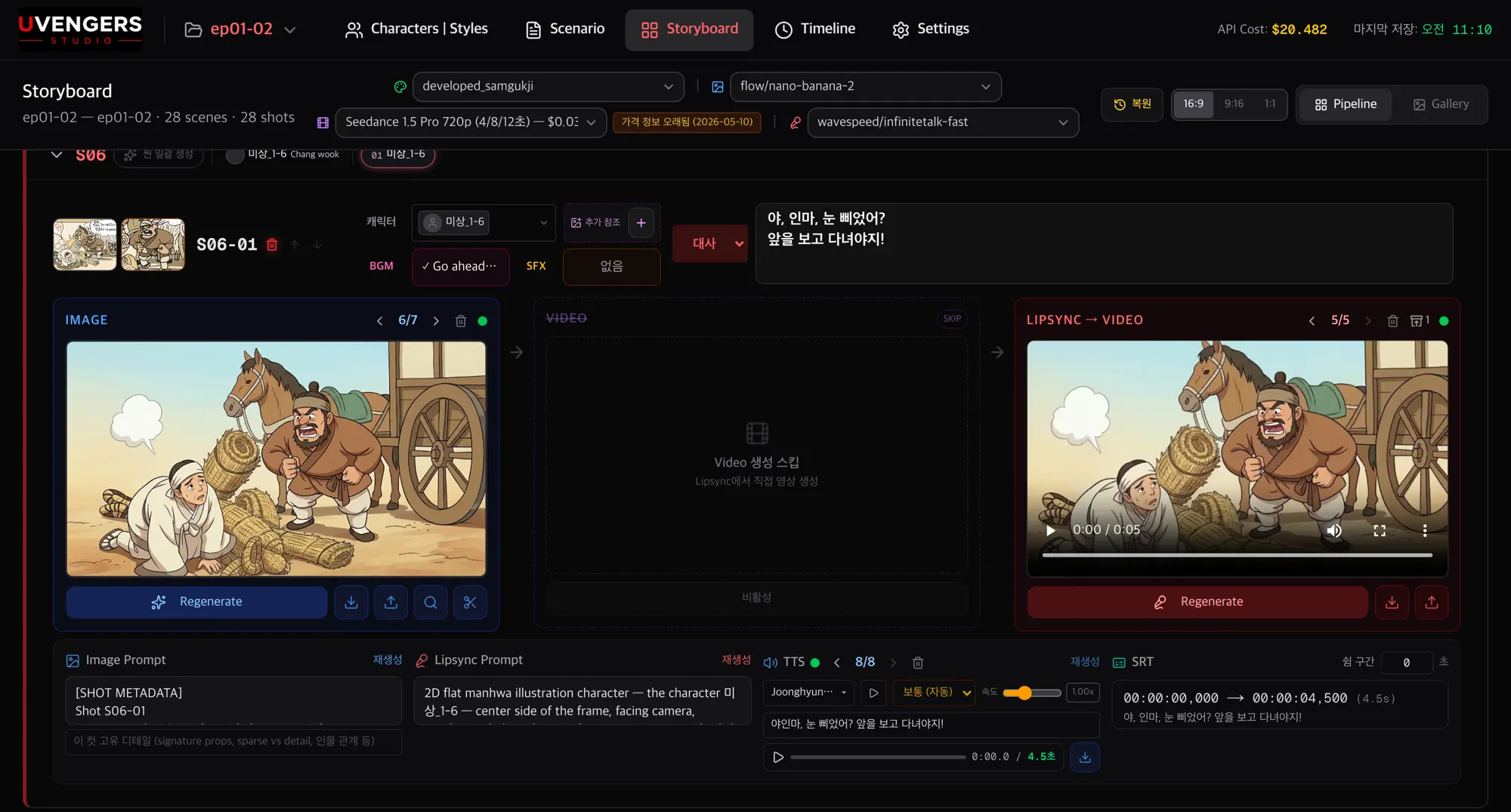This screenshot has width=1511, height=812.
Task: Download the generated image
Action: click(x=351, y=602)
